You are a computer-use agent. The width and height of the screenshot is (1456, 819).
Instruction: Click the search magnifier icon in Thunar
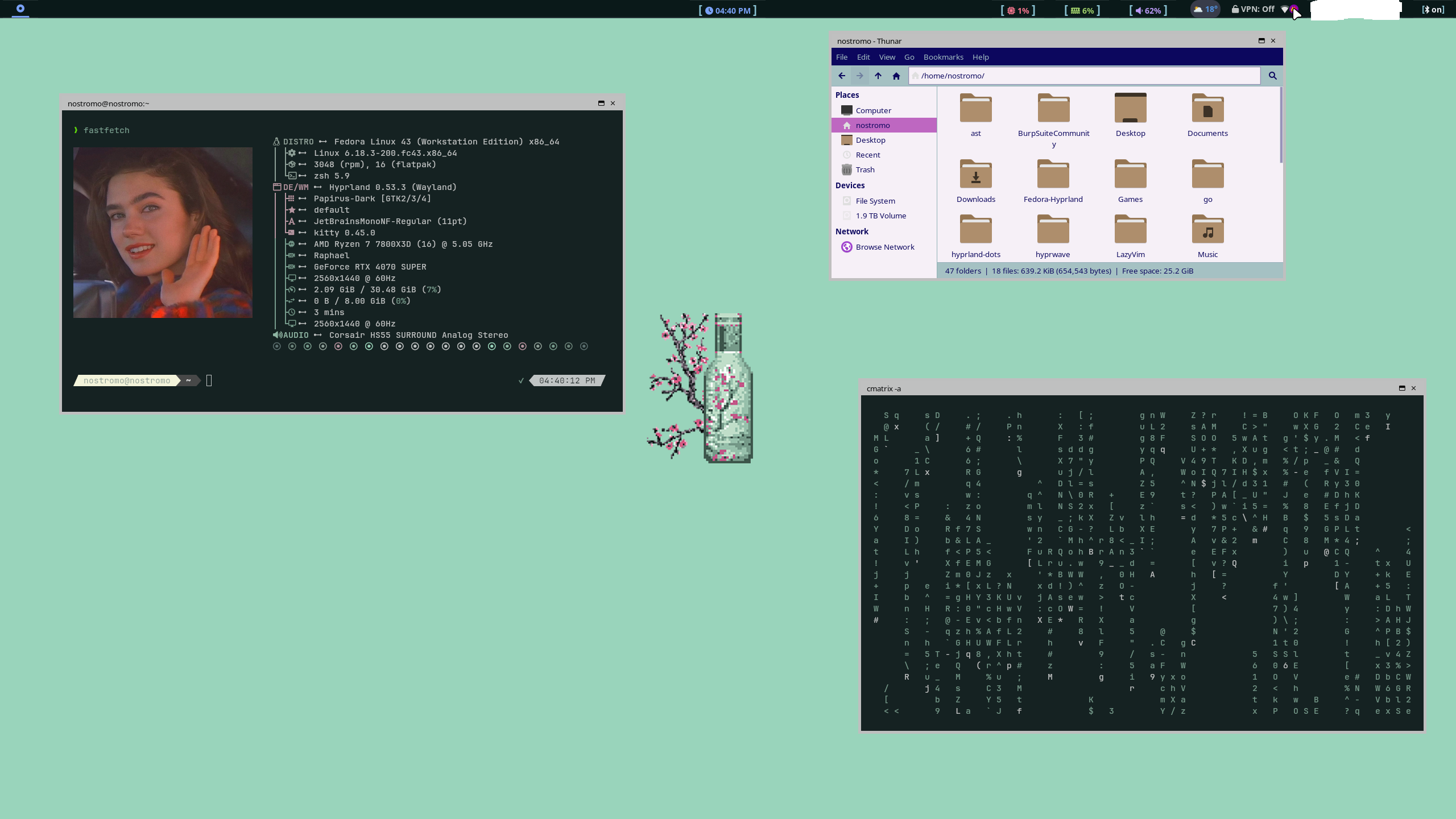coord(1273,76)
